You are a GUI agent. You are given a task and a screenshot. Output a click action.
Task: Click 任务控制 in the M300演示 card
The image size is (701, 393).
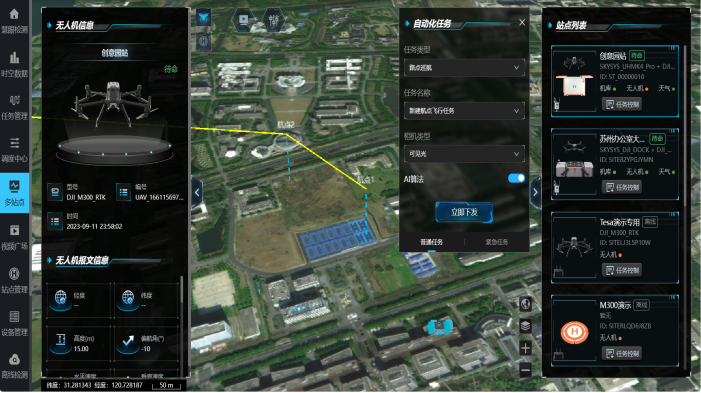coord(622,354)
